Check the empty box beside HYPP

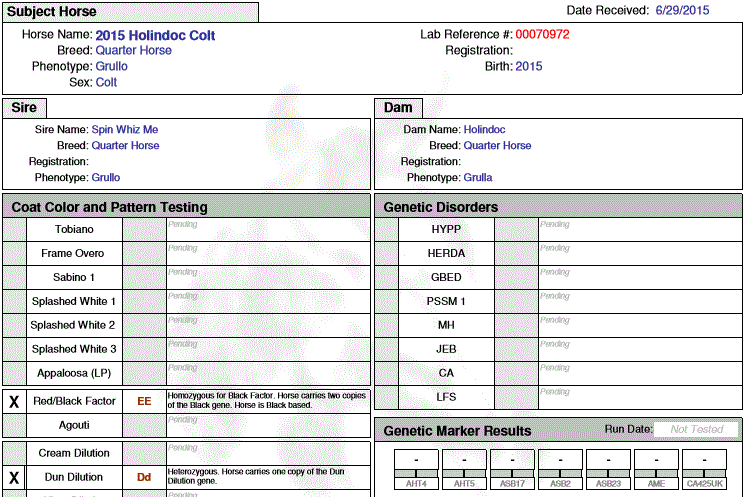pyautogui.click(x=386, y=230)
